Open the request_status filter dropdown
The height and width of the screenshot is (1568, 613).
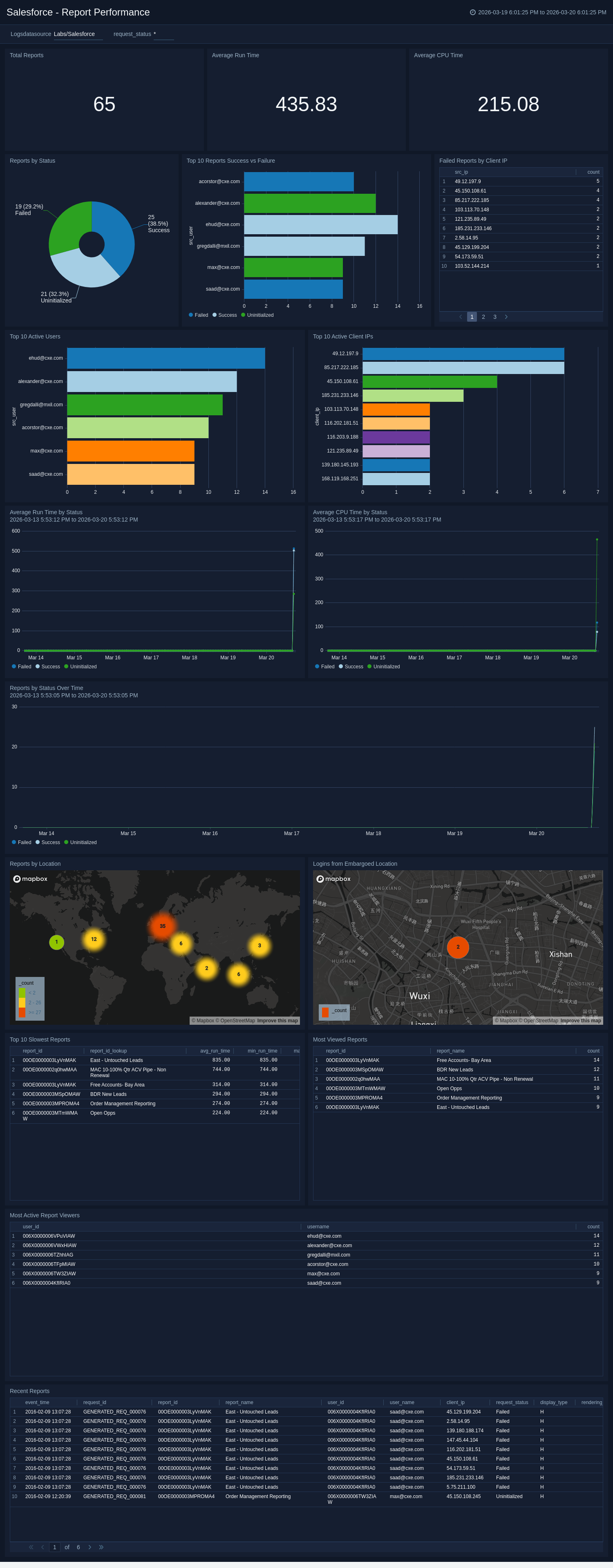coord(163,34)
